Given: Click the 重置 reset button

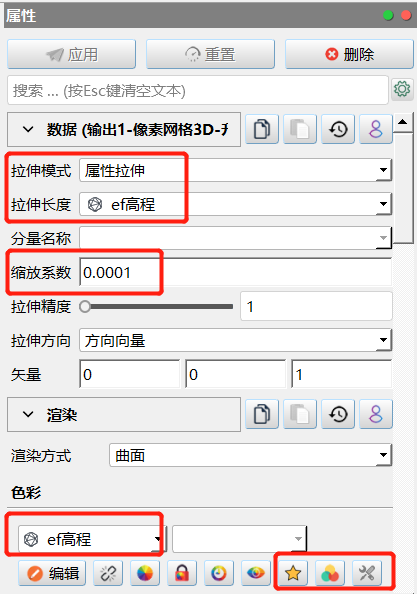Looking at the screenshot, I should (210, 54).
